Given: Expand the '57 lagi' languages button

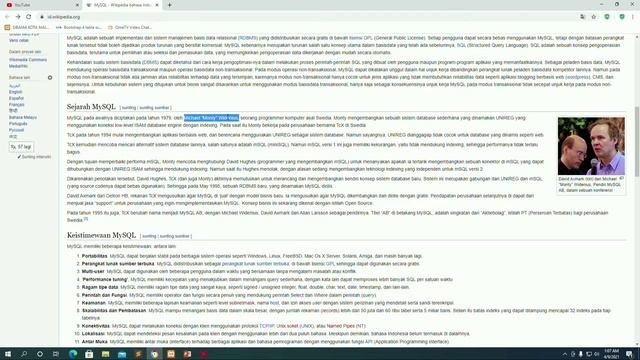Looking at the screenshot, I should point(21,147).
